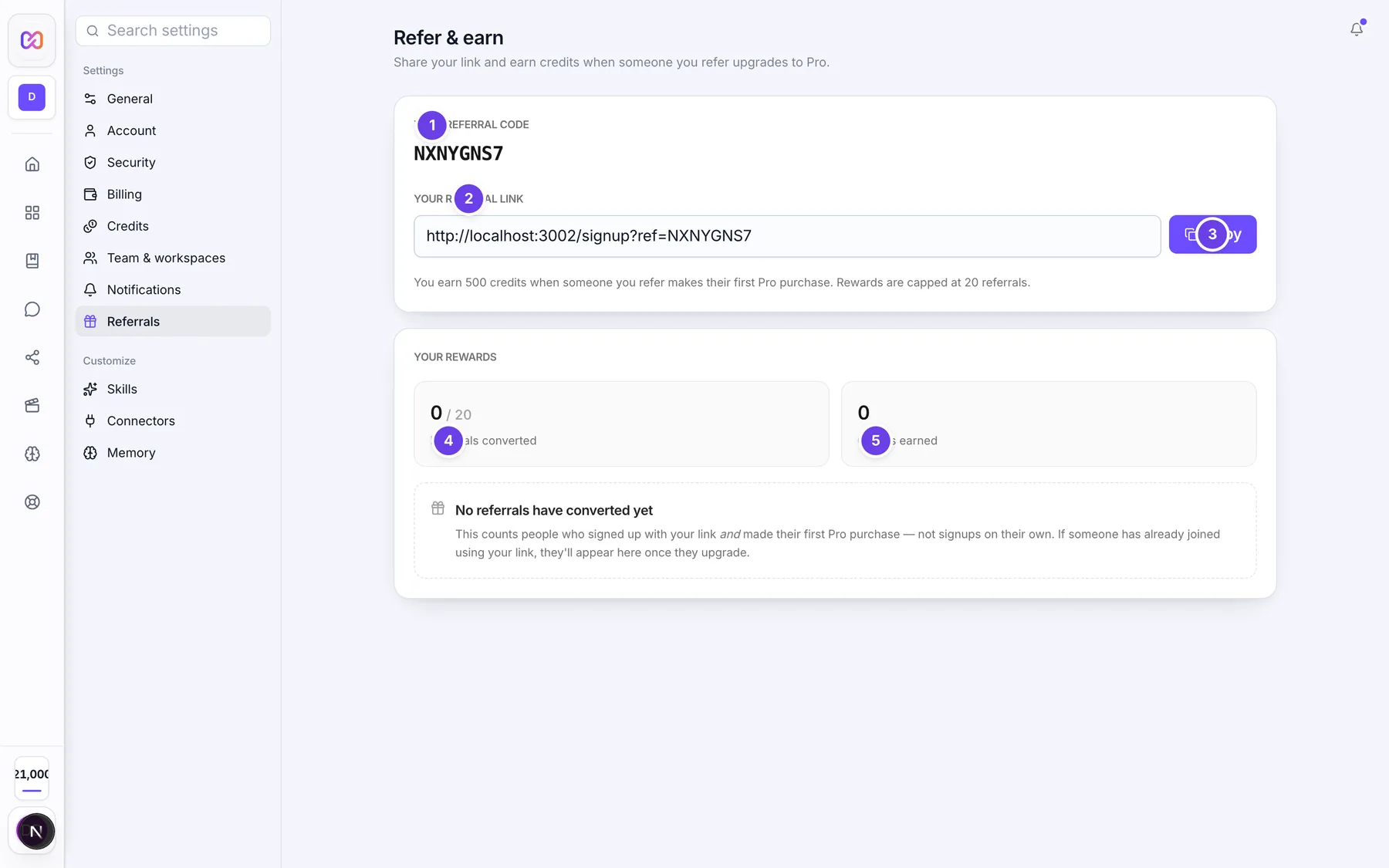Open Connectors under Customize
The image size is (1389, 868).
pyautogui.click(x=173, y=420)
